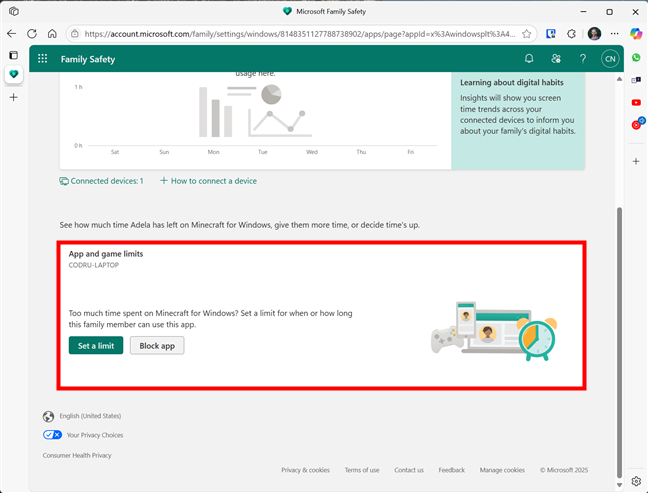Add this page to favorites star
This screenshot has height=493, width=648.
pyautogui.click(x=526, y=34)
